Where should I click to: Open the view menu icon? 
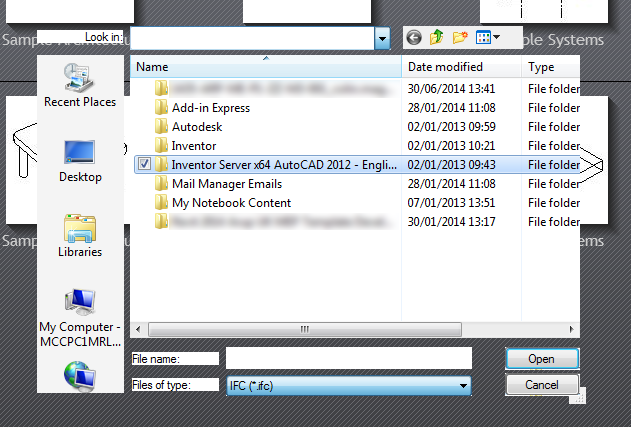click(483, 38)
